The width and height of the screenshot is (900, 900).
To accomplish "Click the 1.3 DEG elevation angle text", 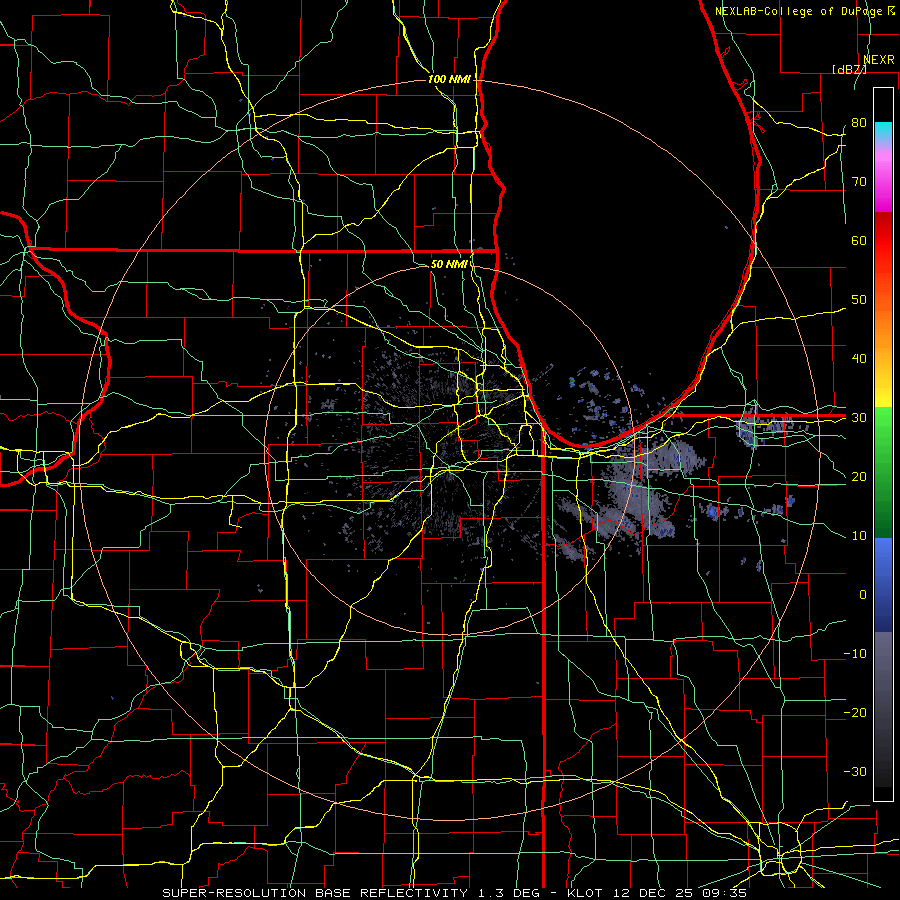I will click(x=509, y=893).
